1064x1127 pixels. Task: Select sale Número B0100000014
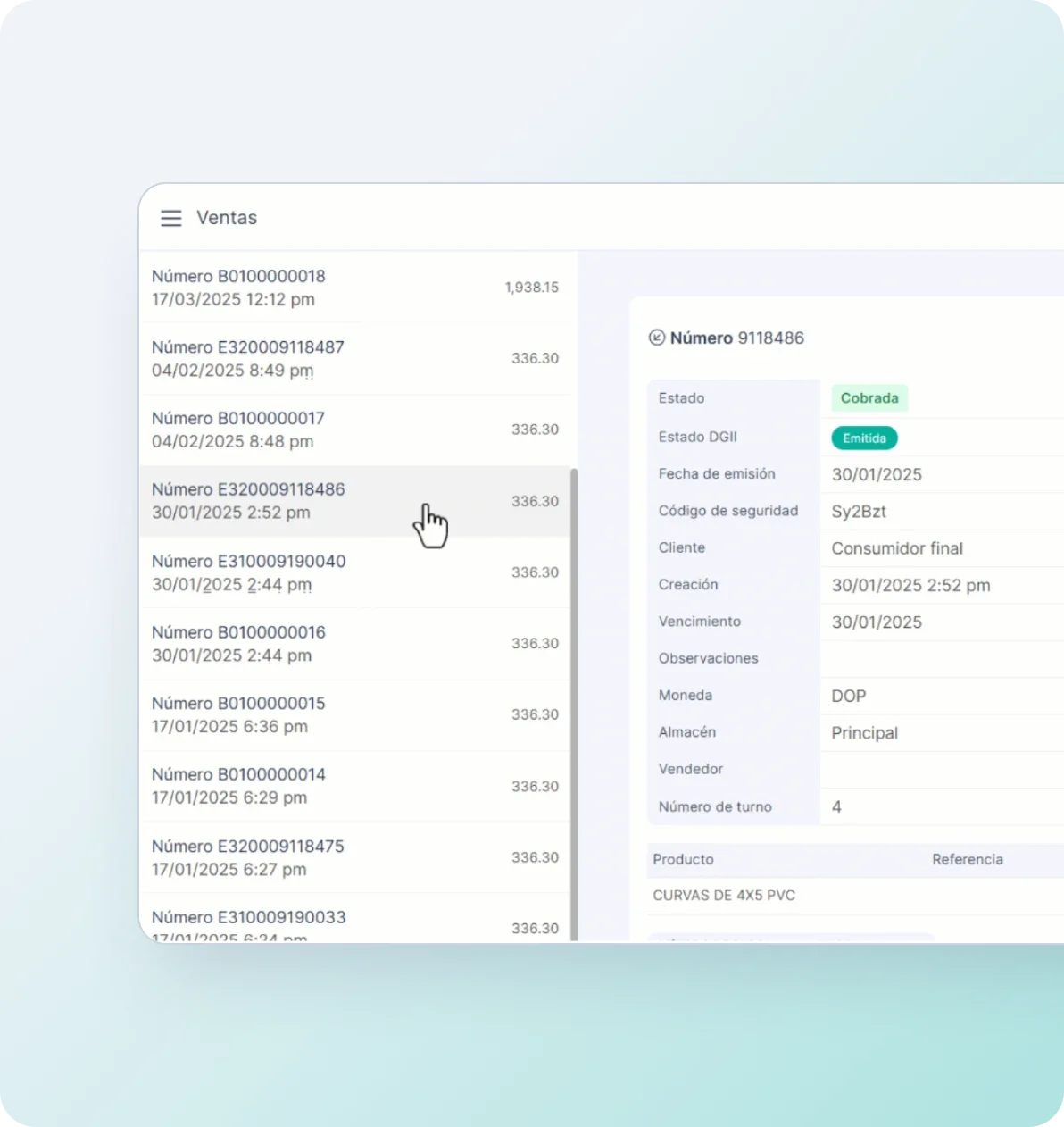(x=354, y=786)
